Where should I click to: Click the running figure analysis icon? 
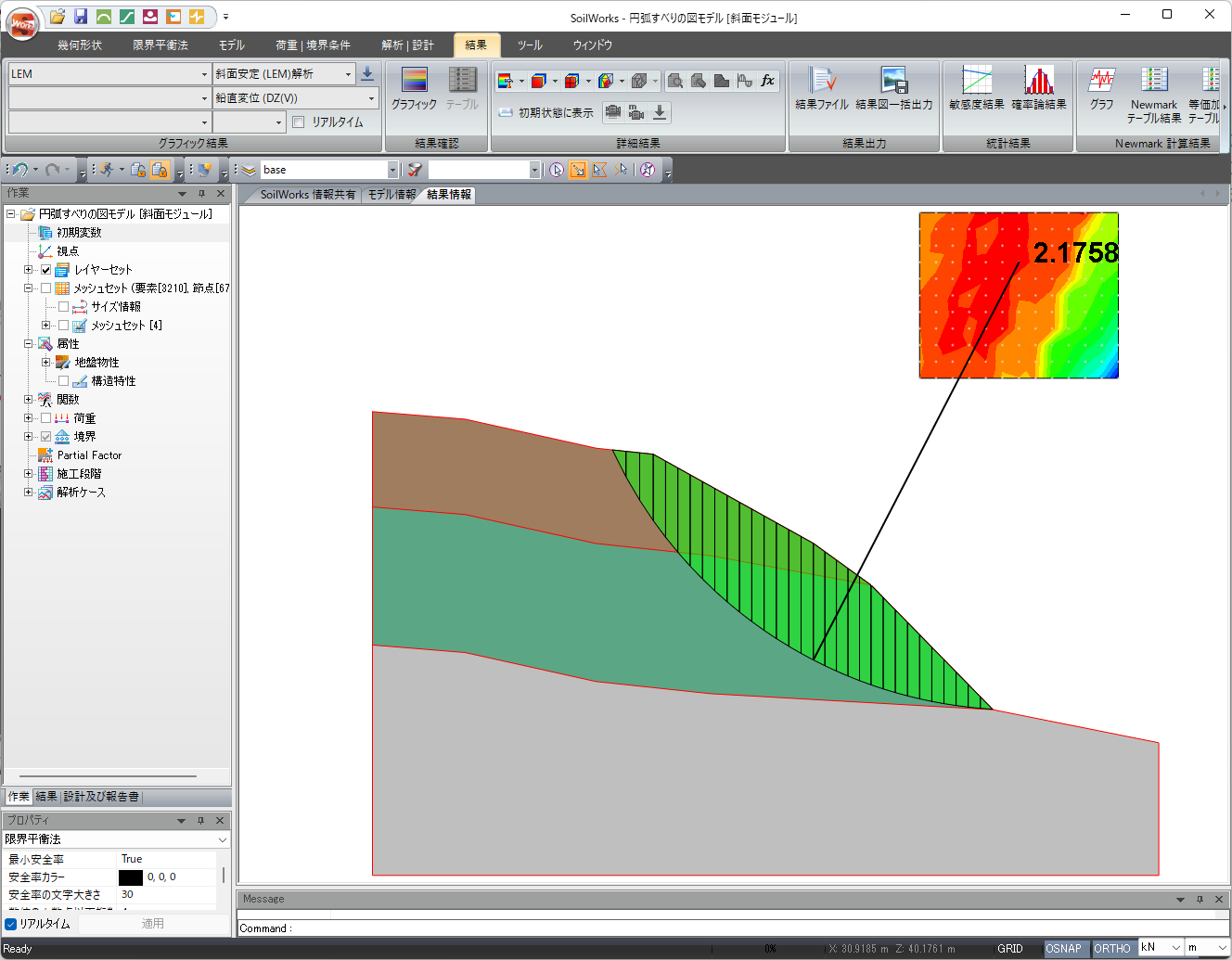(x=108, y=170)
